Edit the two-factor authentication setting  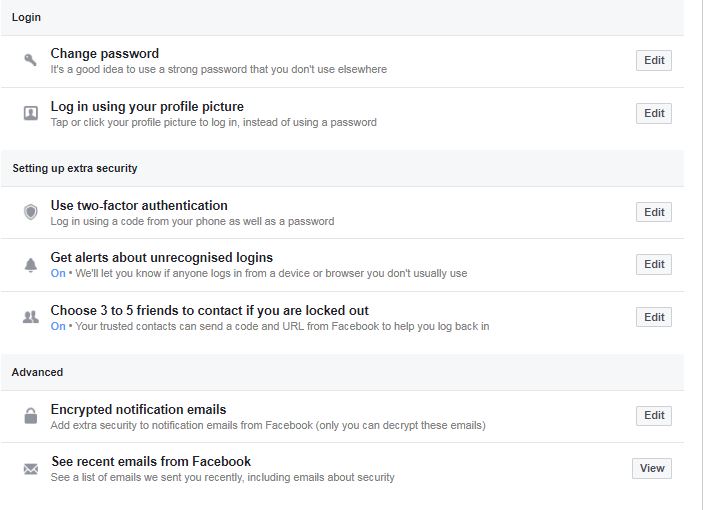point(654,212)
